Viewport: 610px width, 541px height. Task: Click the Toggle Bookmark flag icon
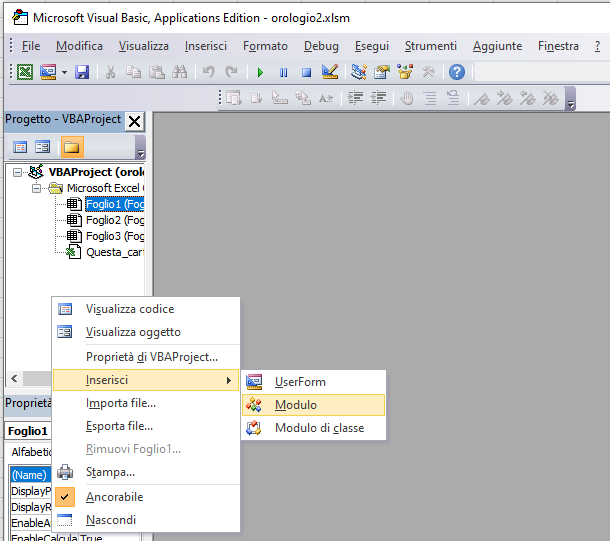click(x=482, y=98)
